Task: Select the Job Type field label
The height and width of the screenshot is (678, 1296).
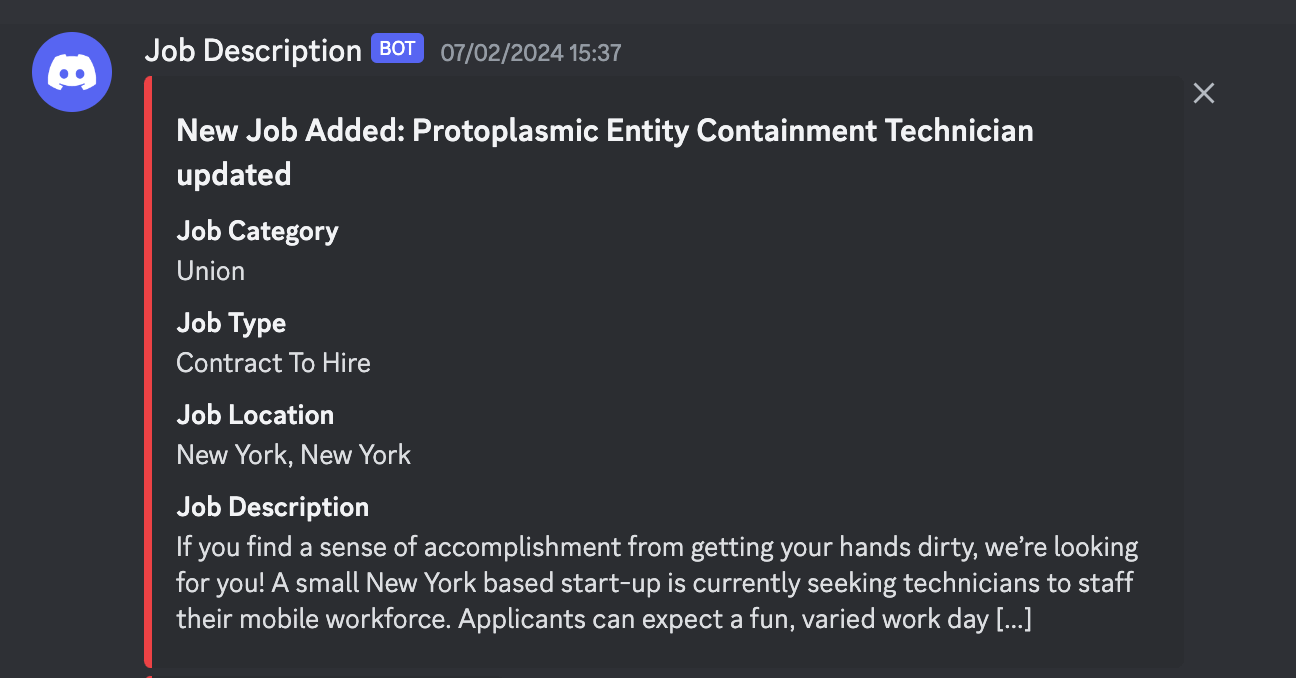Action: (x=231, y=322)
